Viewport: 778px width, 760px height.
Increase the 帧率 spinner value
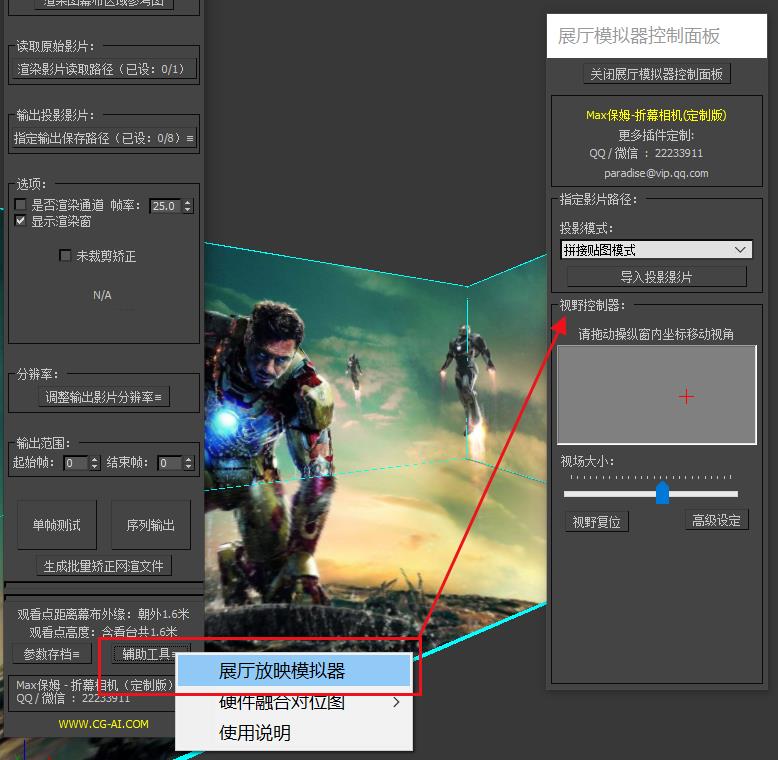pyautogui.click(x=187, y=202)
